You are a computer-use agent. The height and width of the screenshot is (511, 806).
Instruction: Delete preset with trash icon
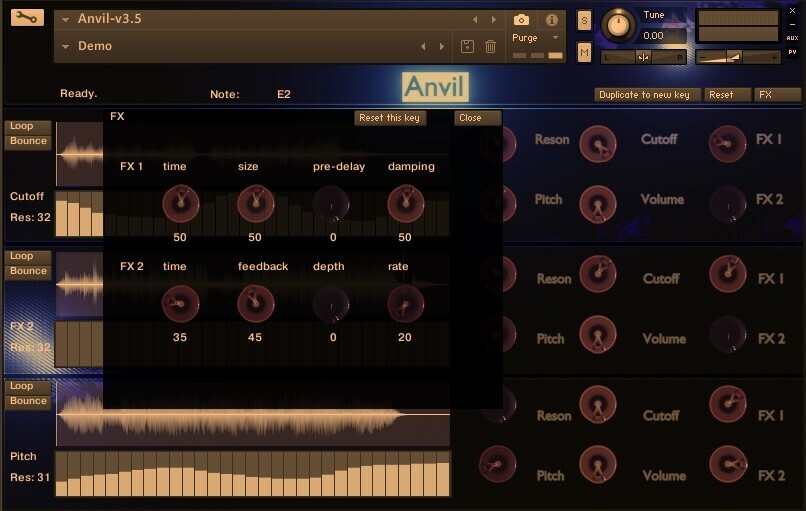point(490,46)
